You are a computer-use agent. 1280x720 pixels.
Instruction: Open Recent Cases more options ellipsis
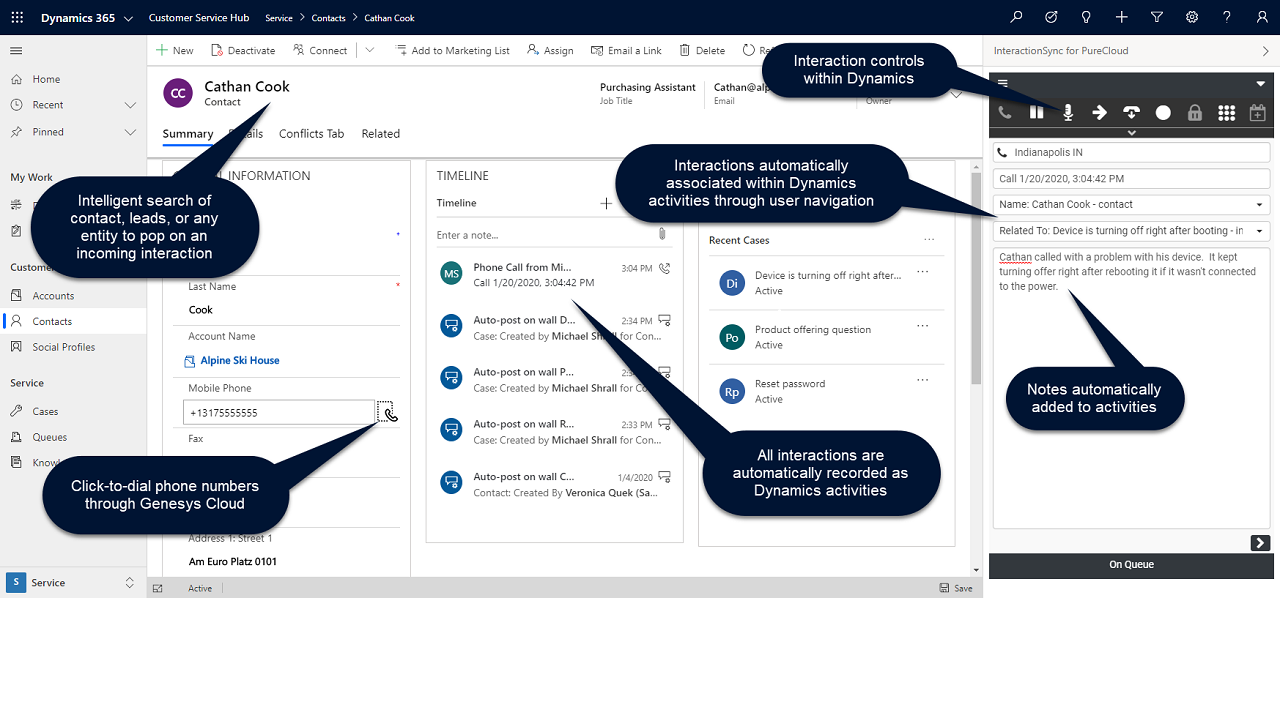(929, 240)
